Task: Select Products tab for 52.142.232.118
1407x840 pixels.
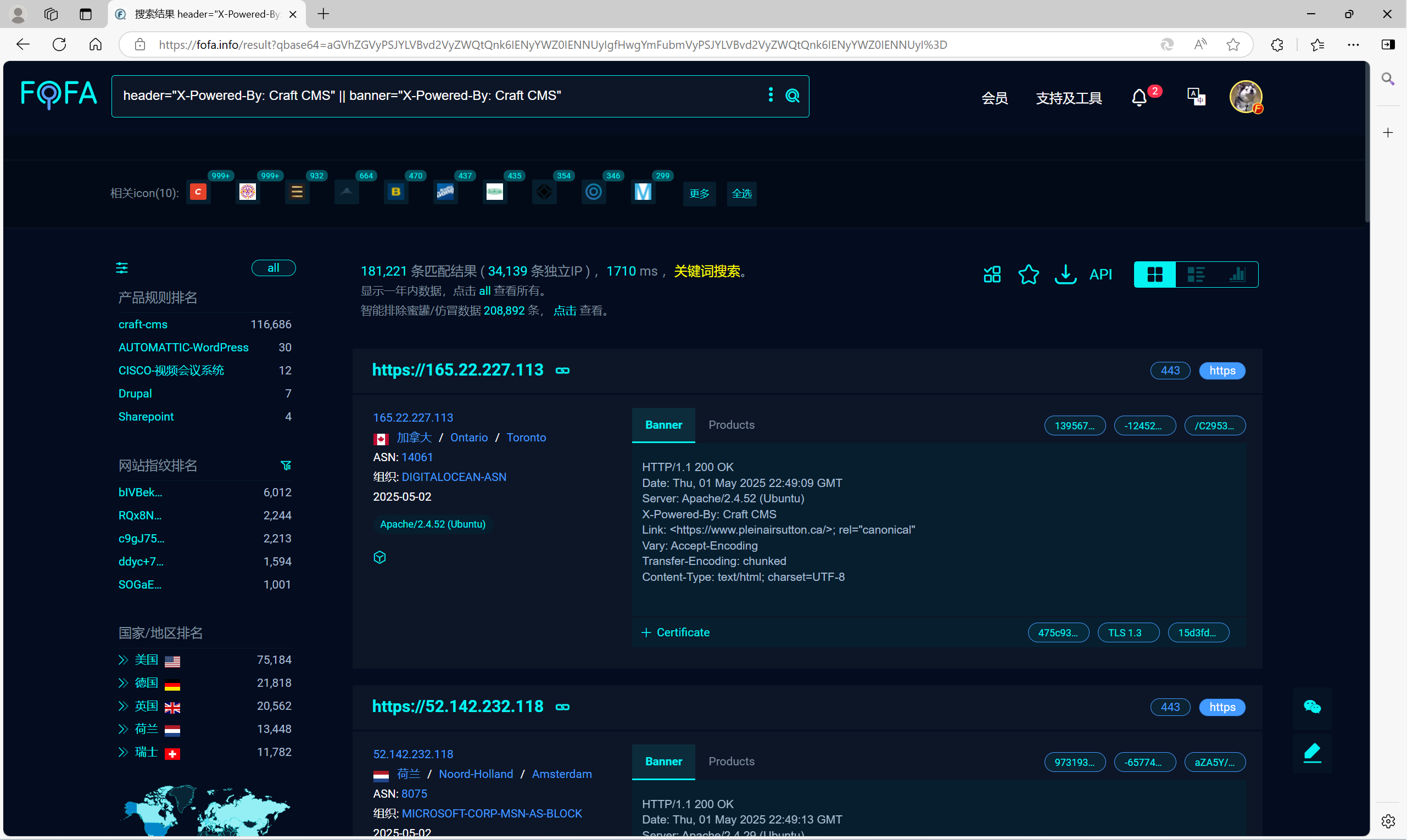Action: (x=732, y=762)
